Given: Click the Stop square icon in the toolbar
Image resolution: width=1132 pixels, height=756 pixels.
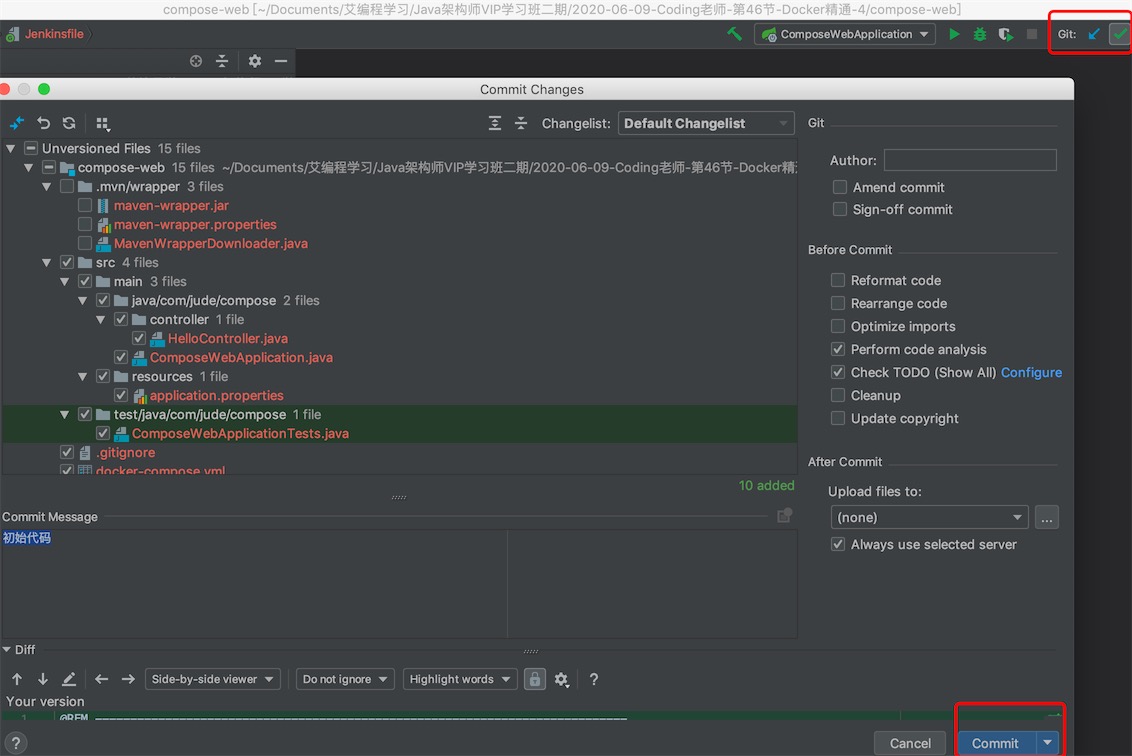Looking at the screenshot, I should click(1032, 34).
